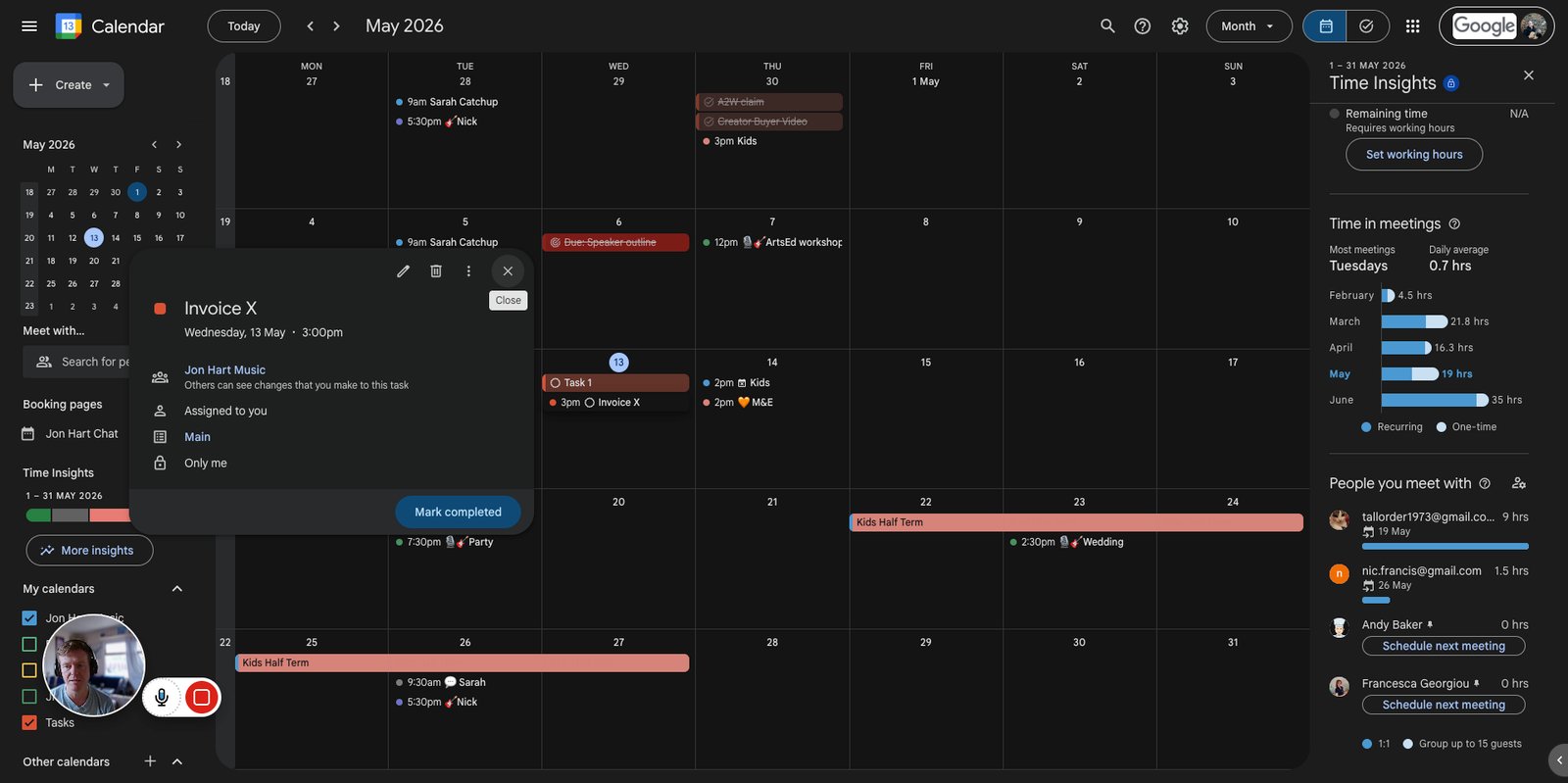Open More insights

89,551
